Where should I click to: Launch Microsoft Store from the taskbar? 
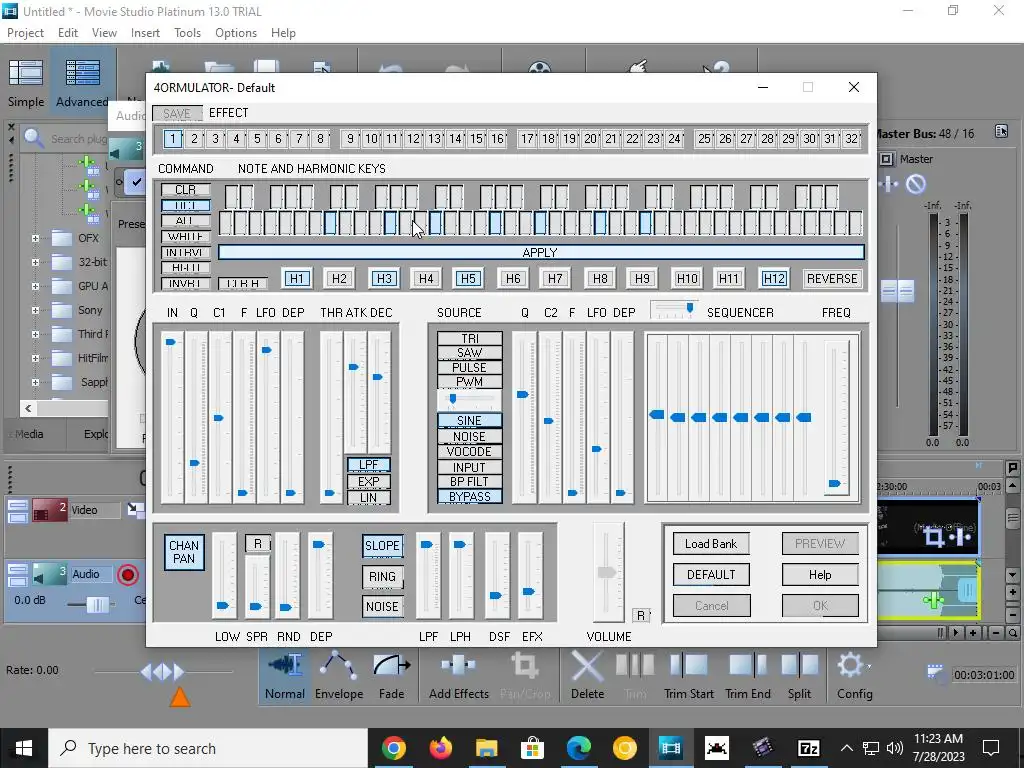(533, 748)
